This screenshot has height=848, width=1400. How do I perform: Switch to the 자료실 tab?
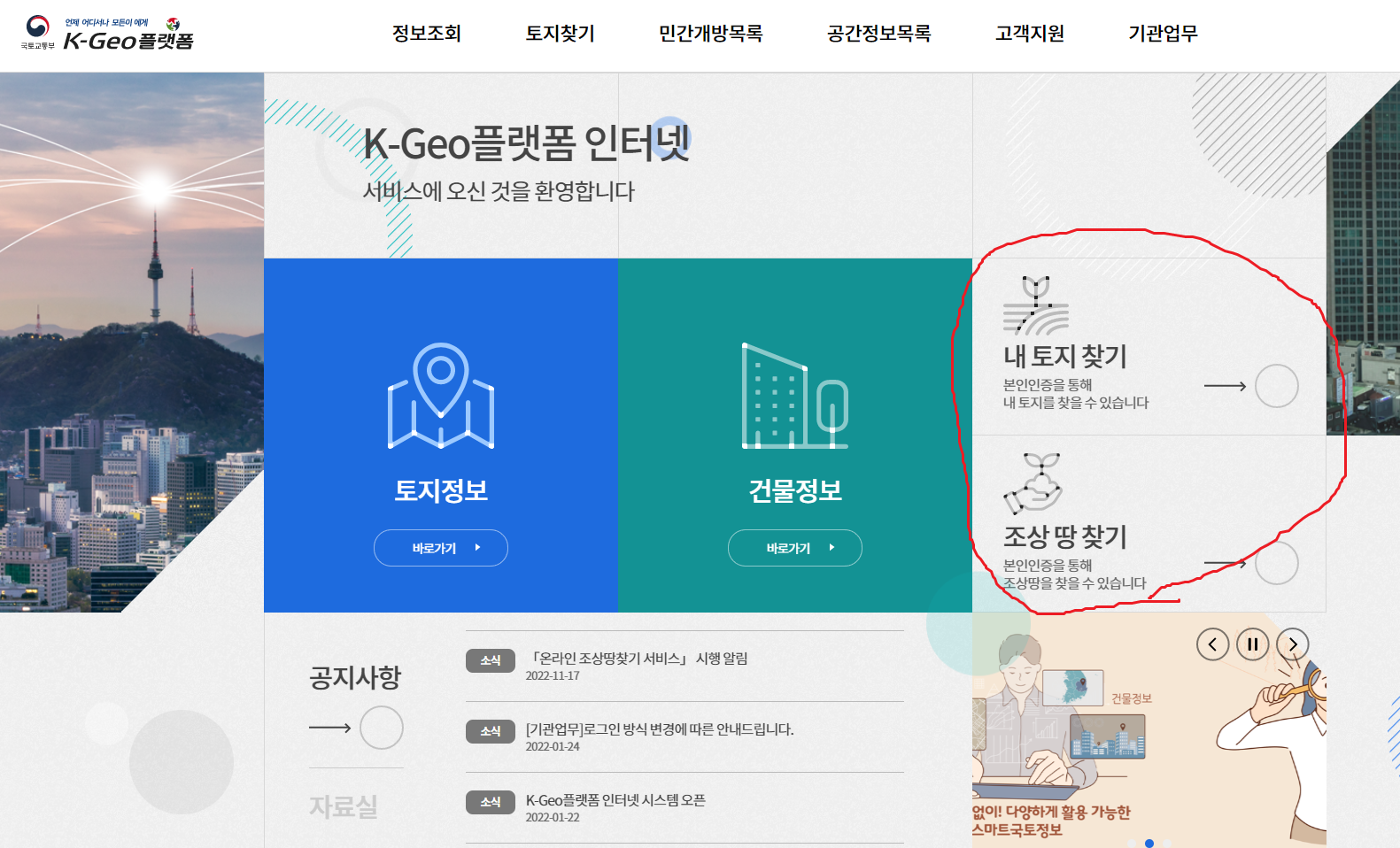pyautogui.click(x=344, y=806)
